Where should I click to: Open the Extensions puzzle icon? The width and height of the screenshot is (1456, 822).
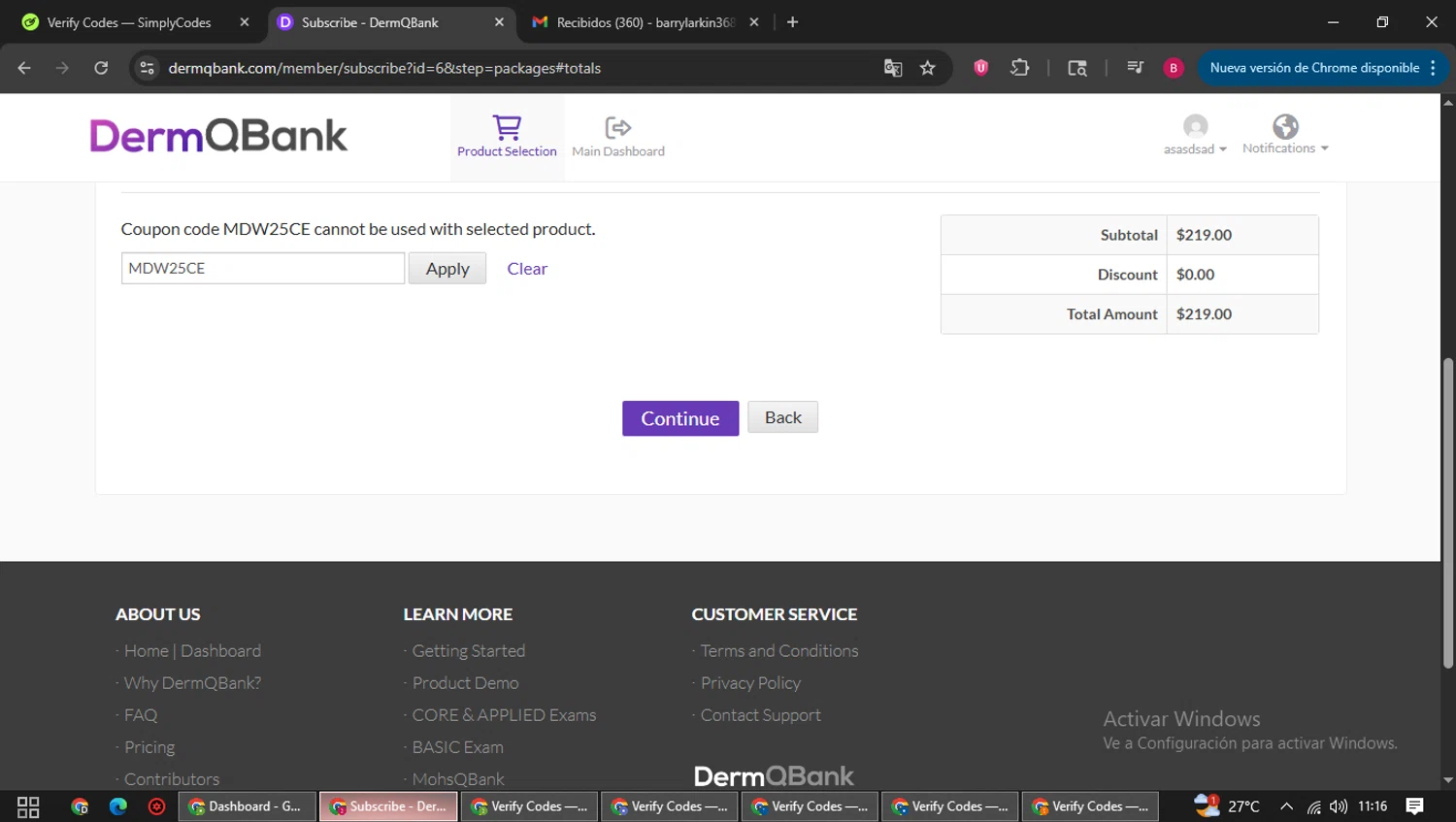point(1019,68)
